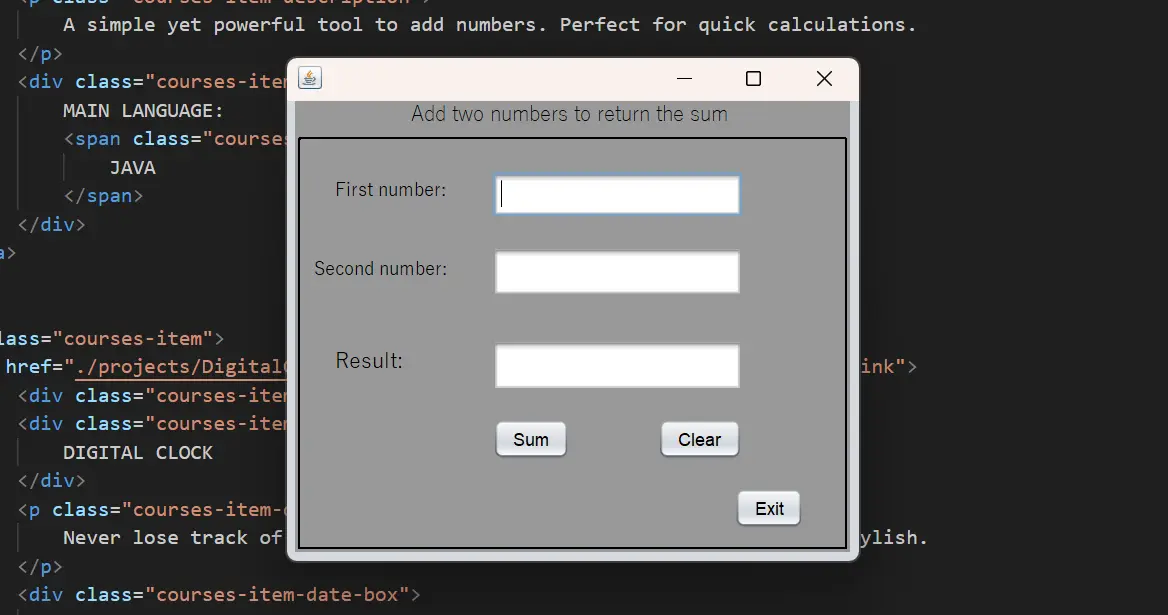The height and width of the screenshot is (615, 1168).
Task: Close the Java applet window
Action: (x=824, y=77)
